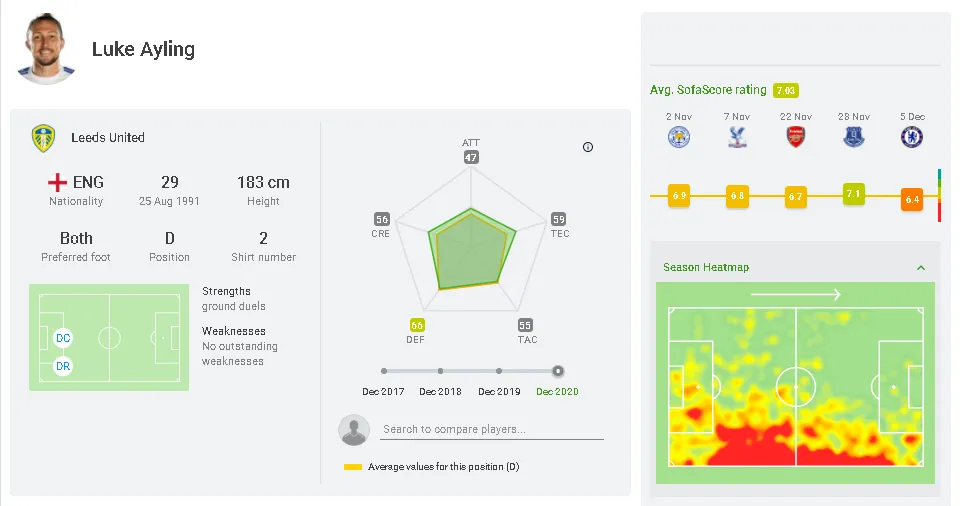The width and height of the screenshot is (960, 506).
Task: Open the Crystal Palace match on 7 Nov
Action: point(738,137)
